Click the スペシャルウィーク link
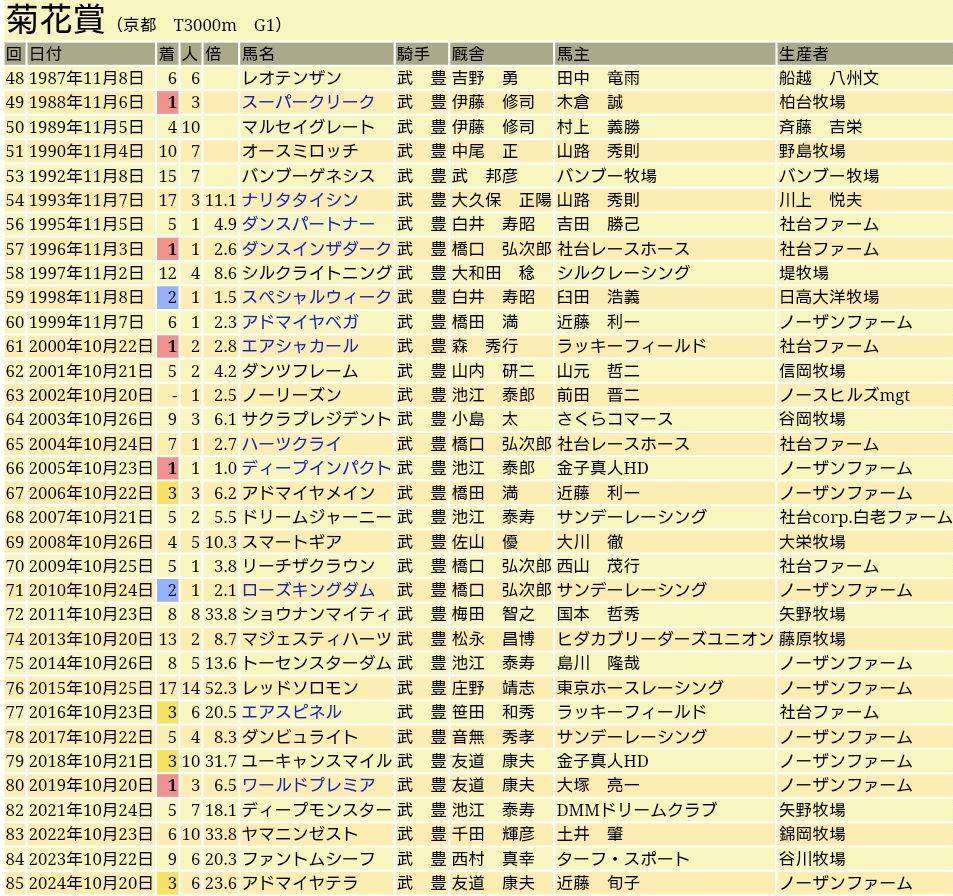 click(316, 297)
